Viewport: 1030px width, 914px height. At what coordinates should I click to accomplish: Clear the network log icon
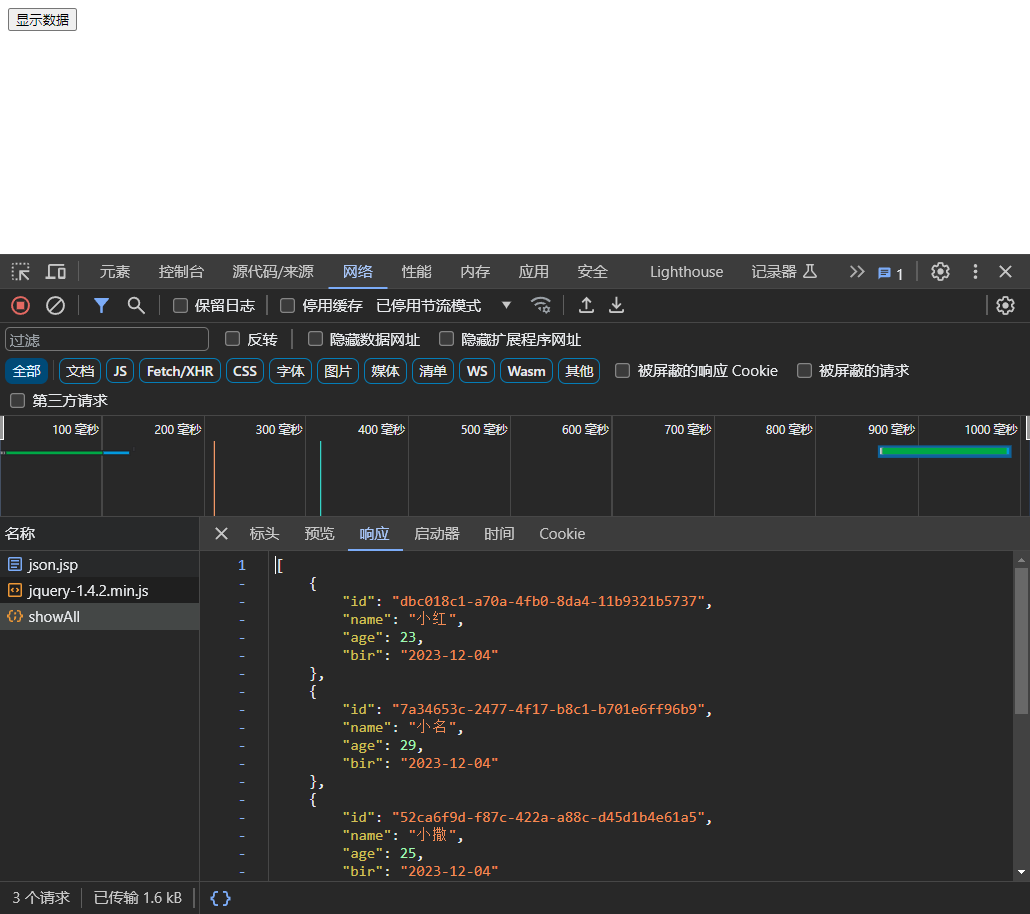pos(55,306)
